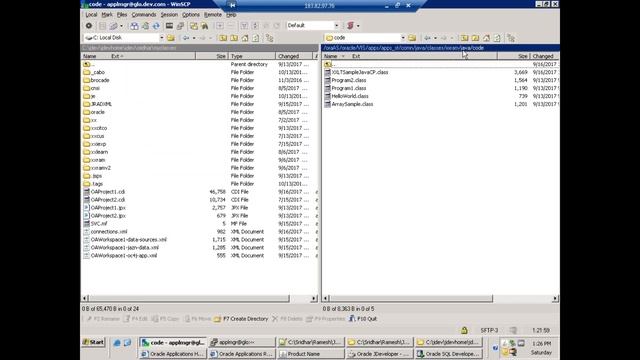Expand the local back history dropdown arrow

tap(193, 38)
